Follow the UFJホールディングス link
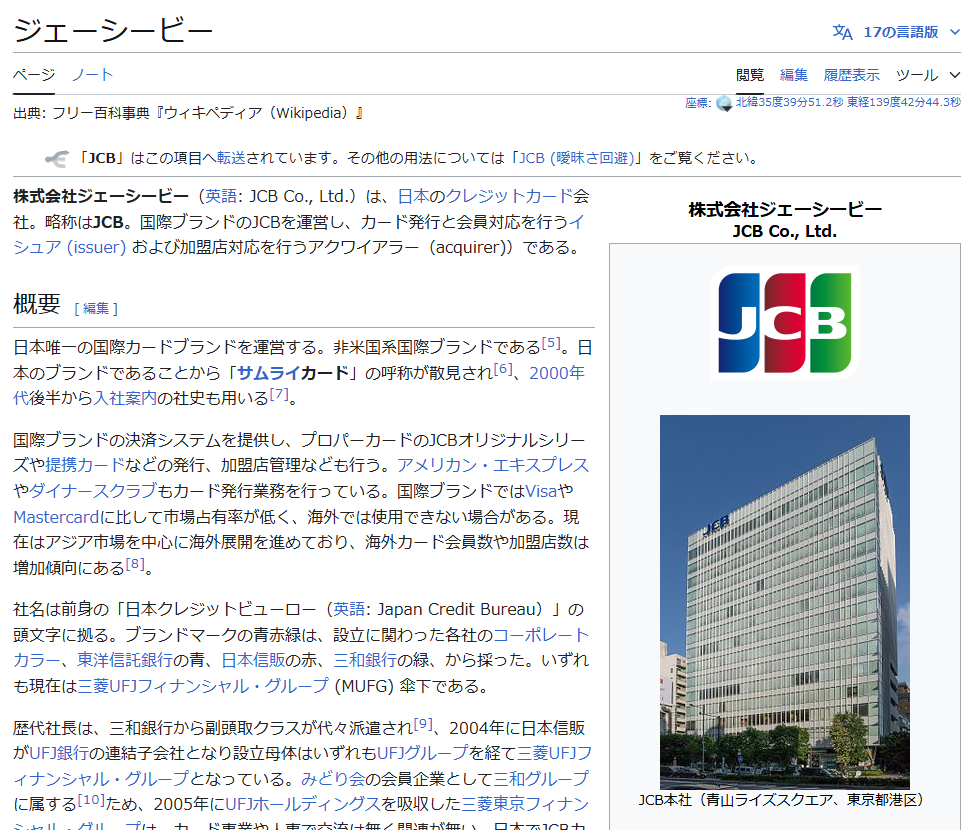Image resolution: width=967 pixels, height=831 pixels. pyautogui.click(x=303, y=804)
